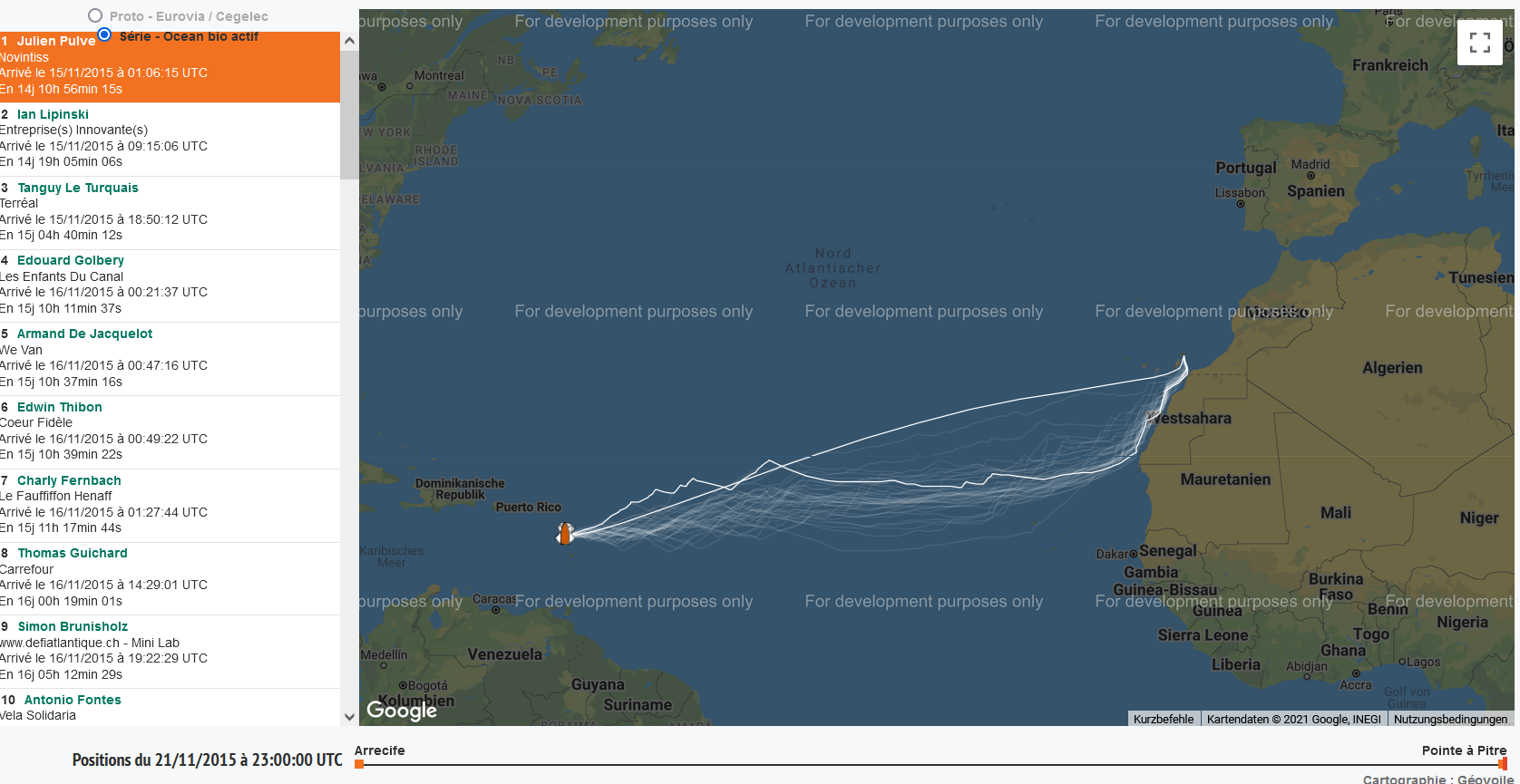This screenshot has width=1520, height=784.
Task: Toggle fullscreen map view
Action: point(1480,42)
